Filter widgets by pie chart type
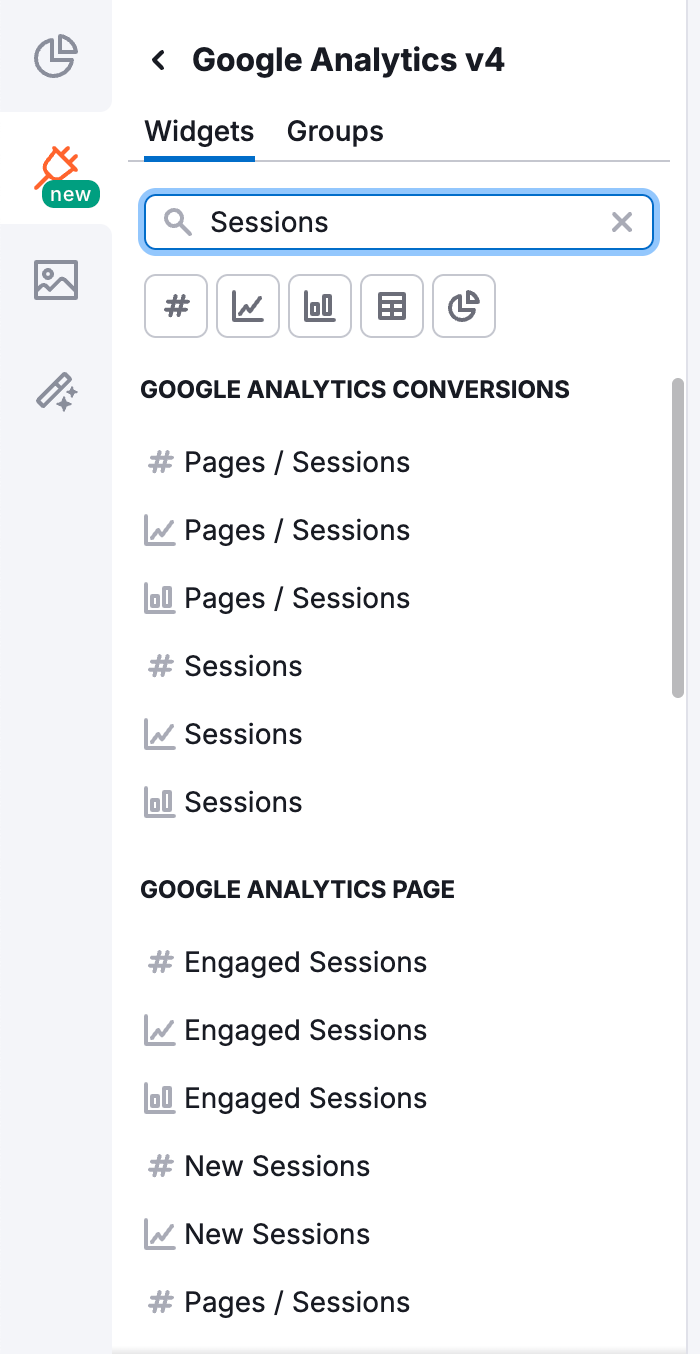 [x=464, y=306]
